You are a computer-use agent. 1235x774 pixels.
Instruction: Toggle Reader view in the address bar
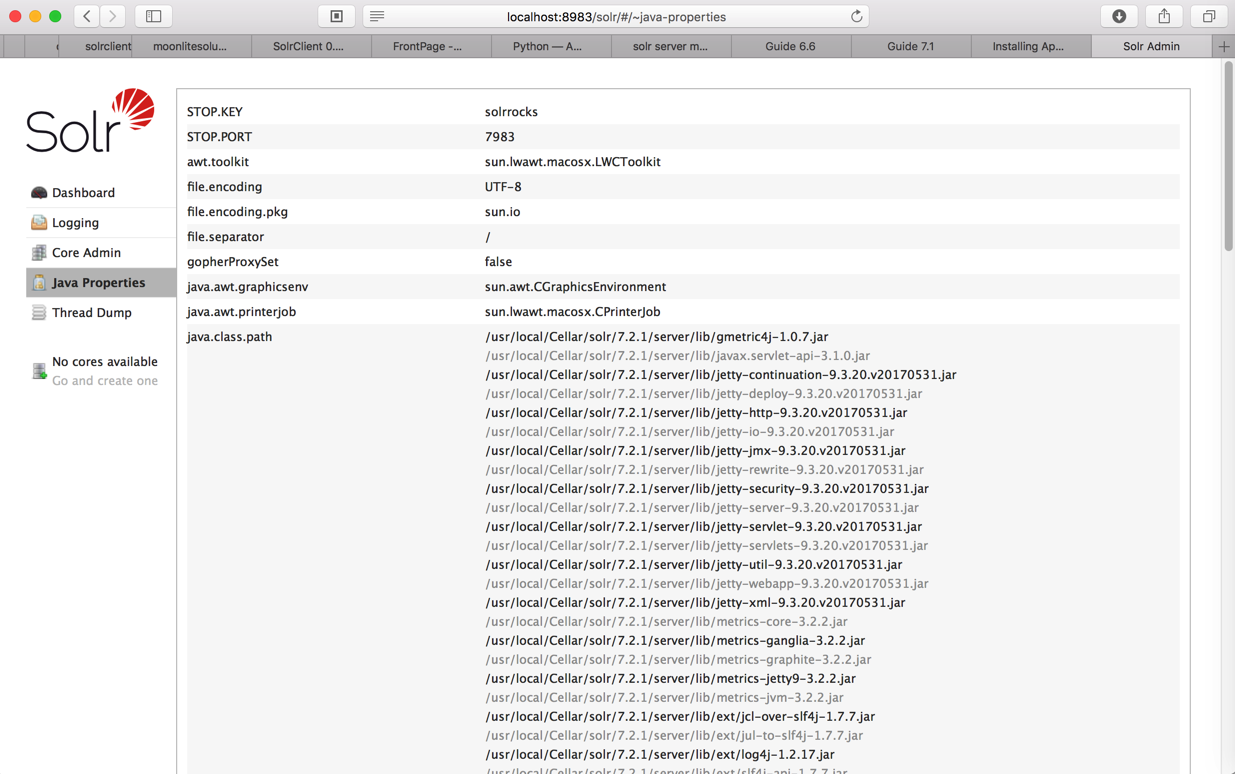(377, 17)
